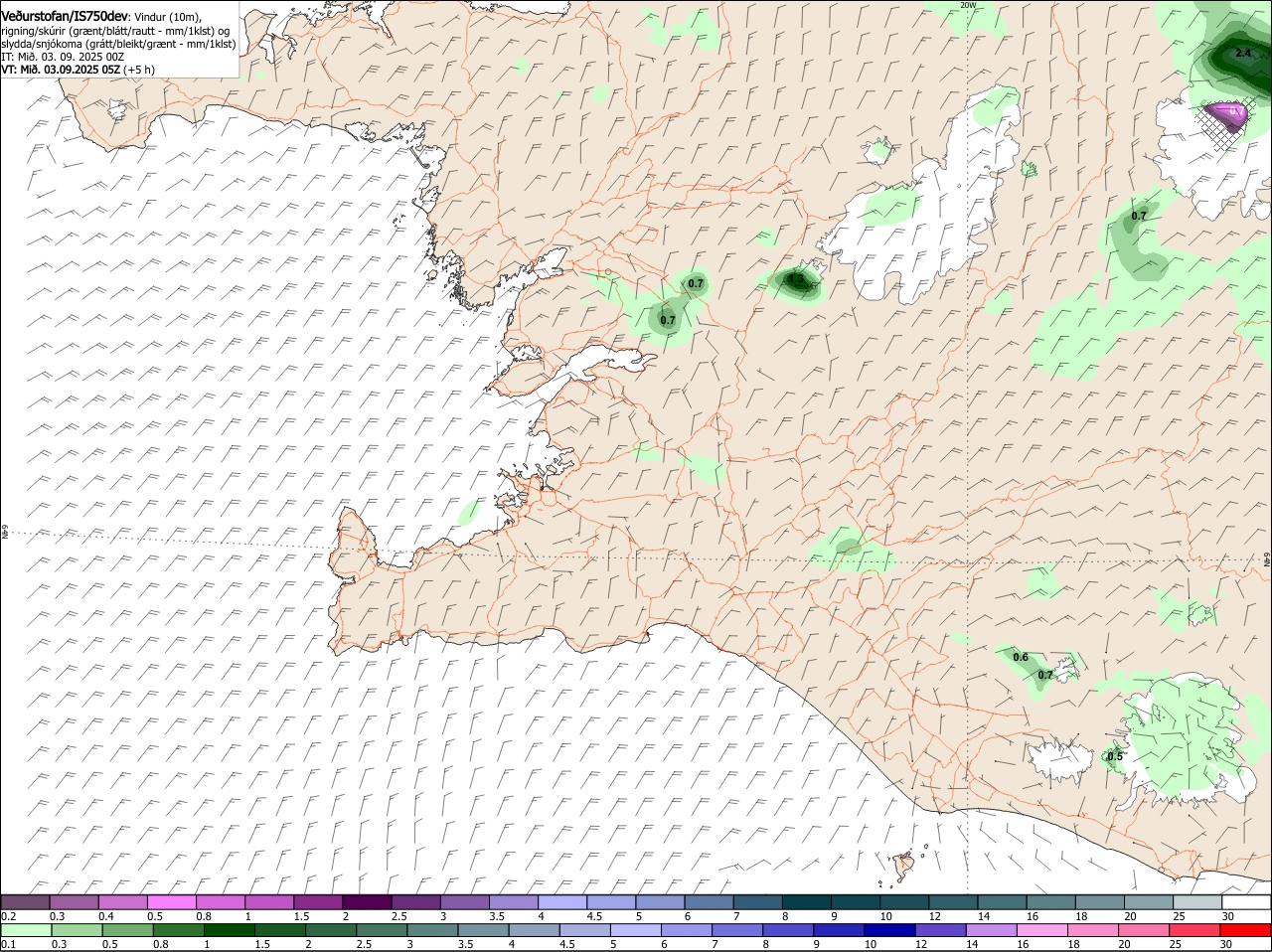This screenshot has width=1272, height=952.
Task: Pick the 0.3 swatch in purple snow legend
Action: pyautogui.click(x=74, y=901)
